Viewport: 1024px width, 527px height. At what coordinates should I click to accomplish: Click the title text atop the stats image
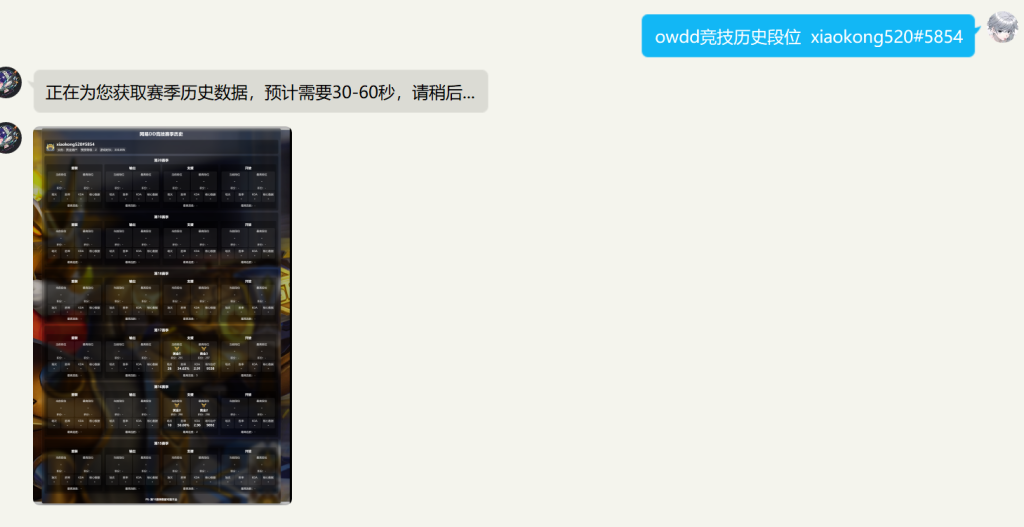click(x=162, y=133)
